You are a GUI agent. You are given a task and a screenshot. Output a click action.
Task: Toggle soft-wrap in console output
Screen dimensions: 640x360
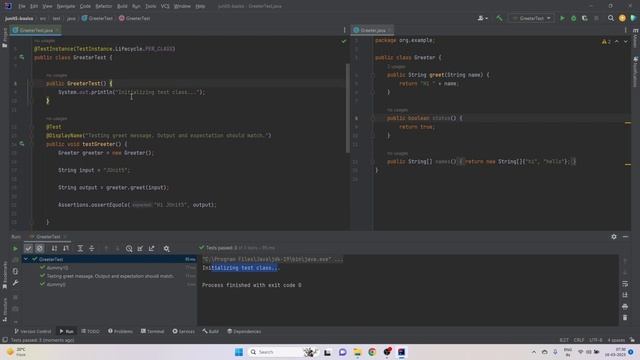[625, 284]
